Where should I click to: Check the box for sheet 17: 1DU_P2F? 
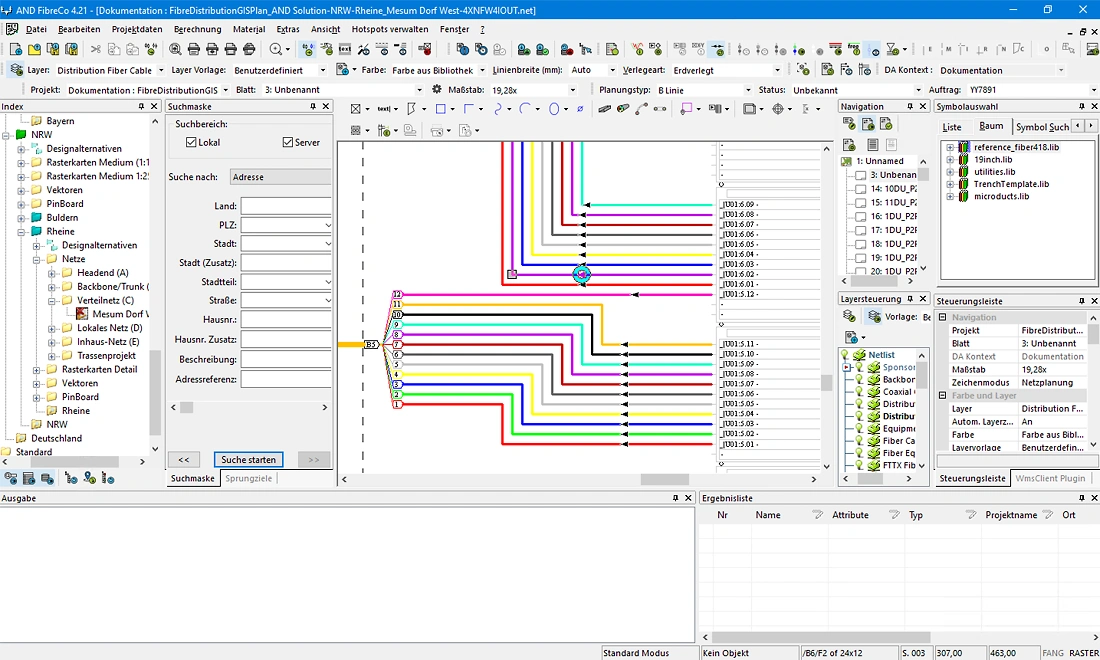point(860,230)
